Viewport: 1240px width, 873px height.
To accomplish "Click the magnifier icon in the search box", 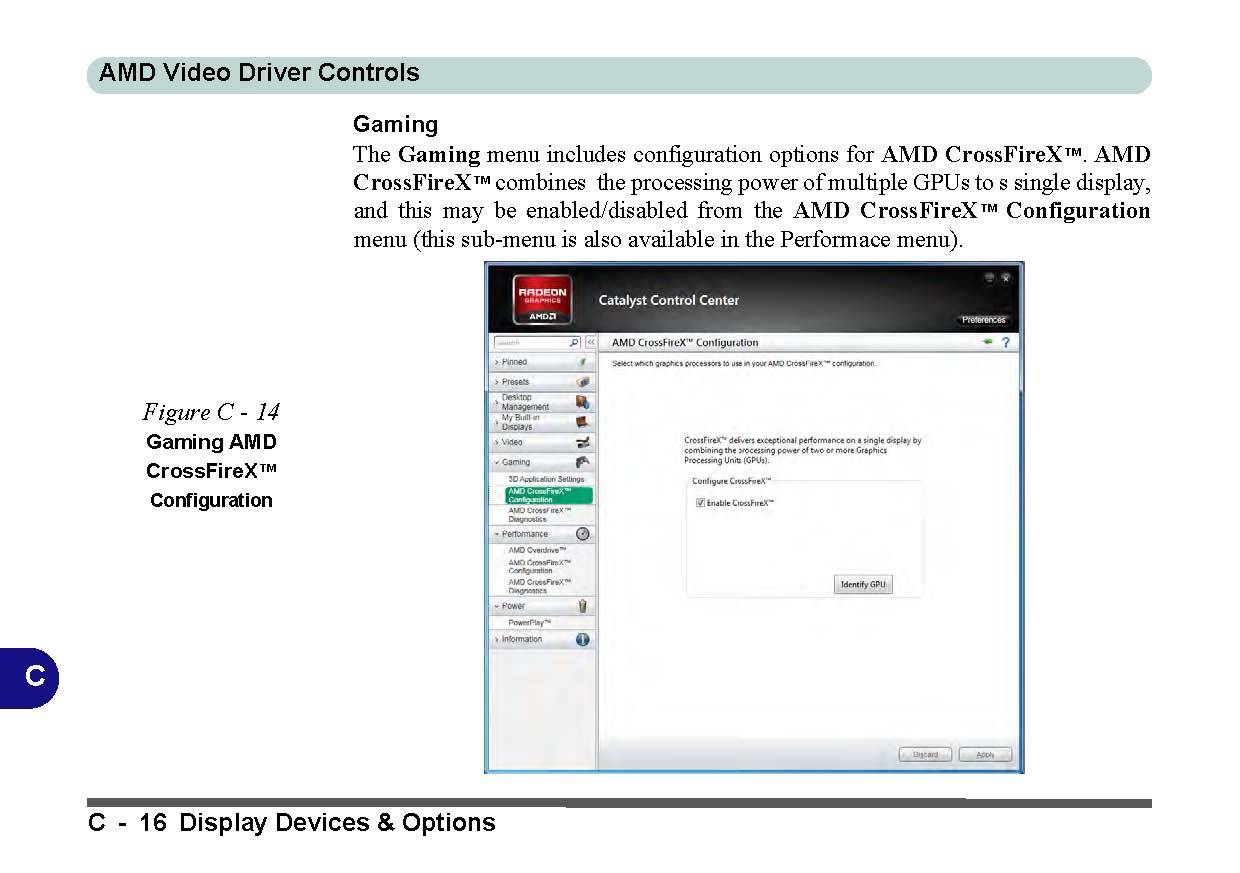I will tap(574, 342).
